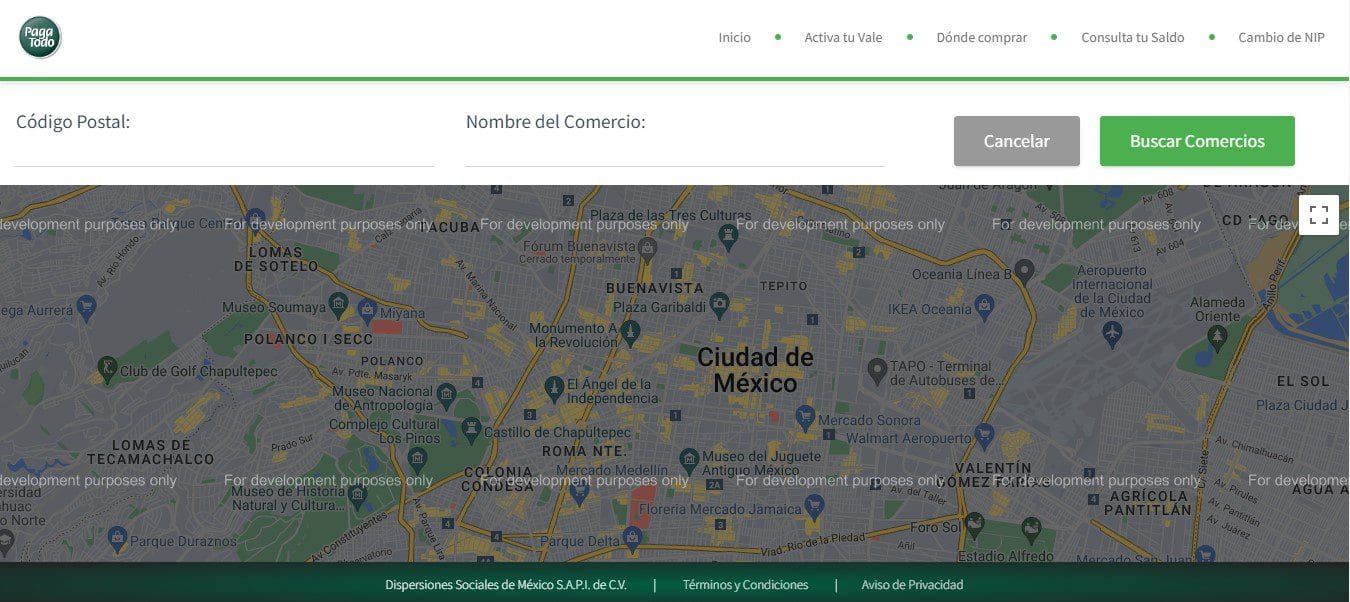Click the Plaza Garibaldi camera marker
1350x602 pixels.
click(x=719, y=305)
